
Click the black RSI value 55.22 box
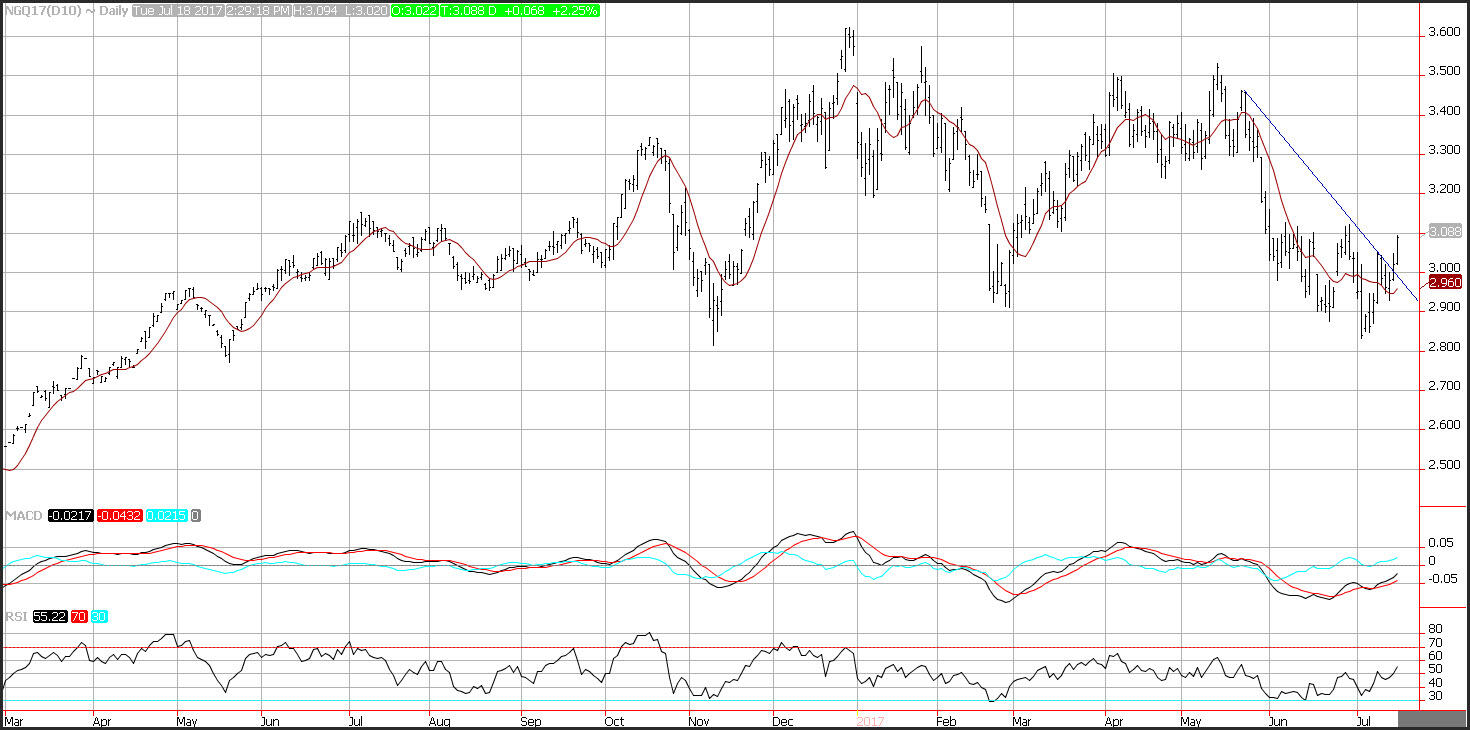click(x=50, y=617)
